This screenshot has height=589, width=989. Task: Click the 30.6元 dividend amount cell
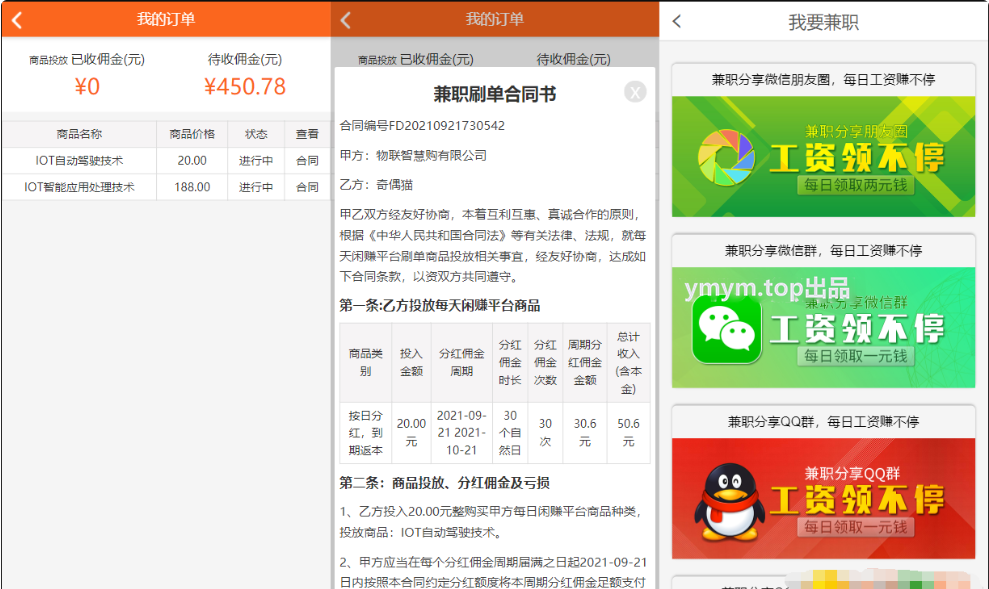[x=585, y=433]
